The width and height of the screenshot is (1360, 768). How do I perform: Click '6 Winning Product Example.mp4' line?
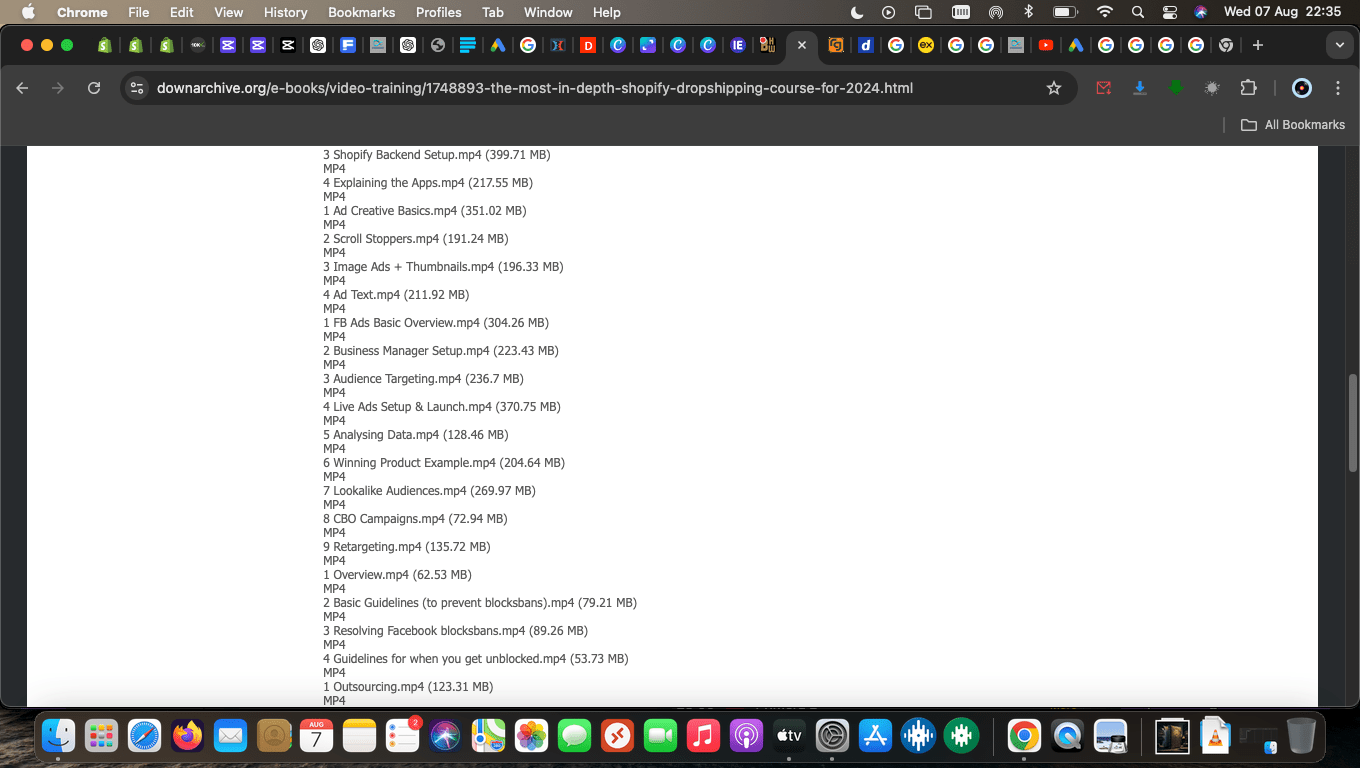coord(444,463)
